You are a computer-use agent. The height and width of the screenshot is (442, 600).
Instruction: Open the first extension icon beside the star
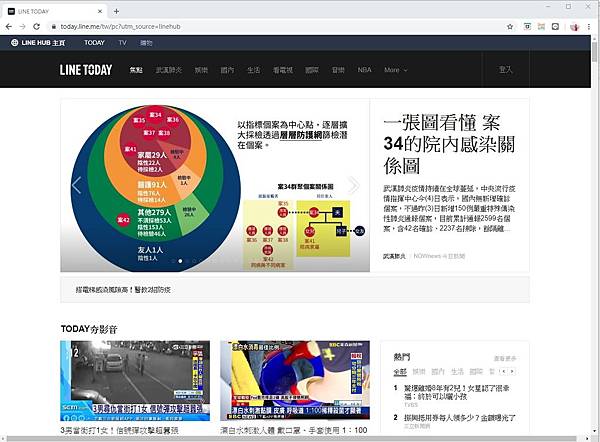[527, 26]
